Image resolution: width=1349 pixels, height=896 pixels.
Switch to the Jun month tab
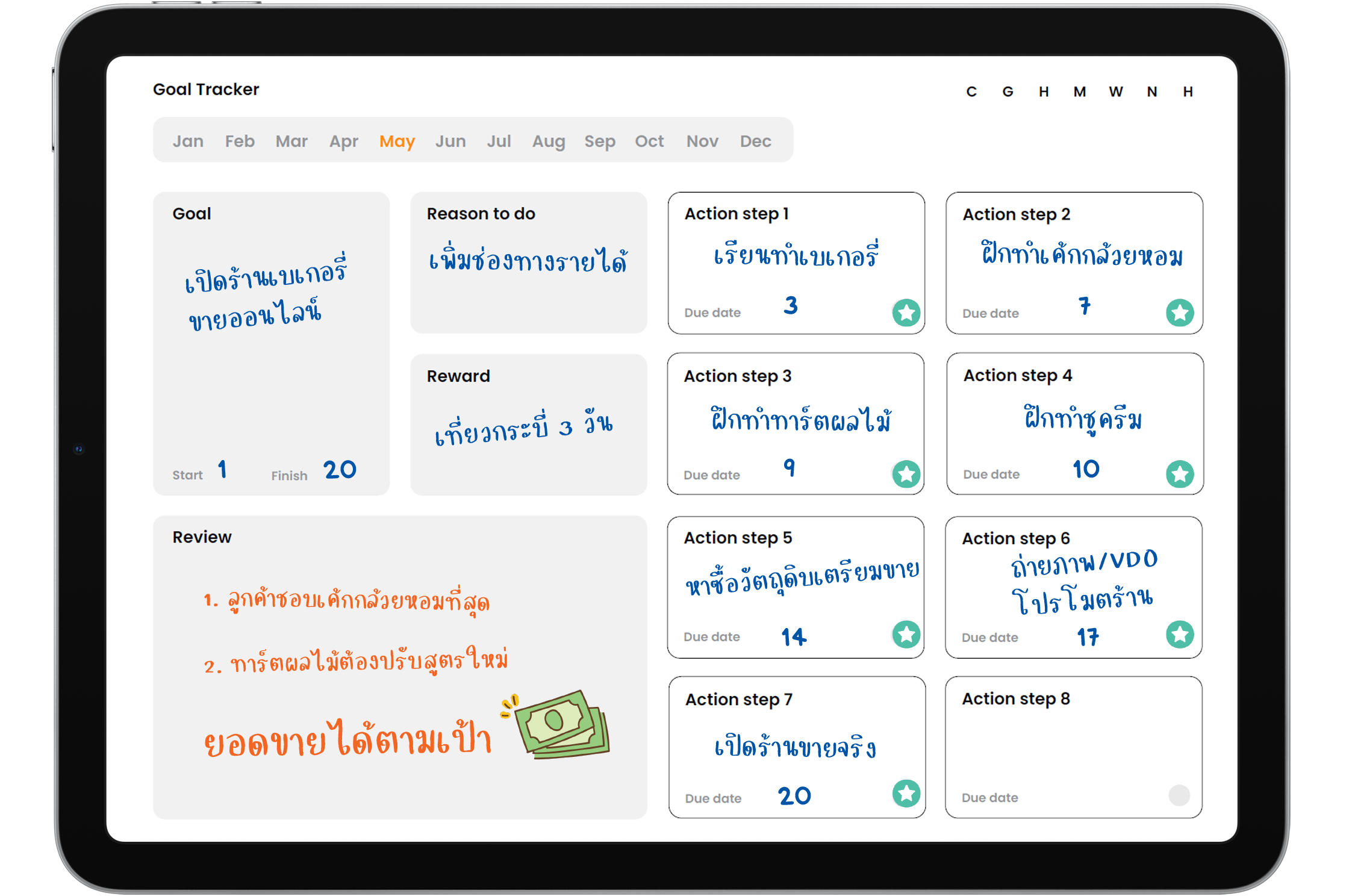click(x=450, y=142)
